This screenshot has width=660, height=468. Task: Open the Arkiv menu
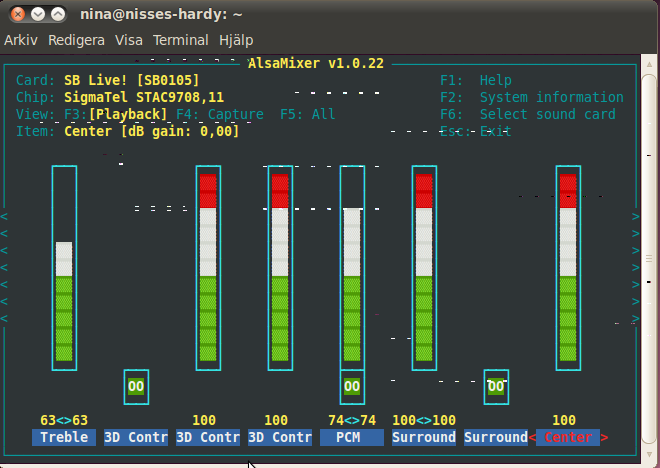pos(21,40)
